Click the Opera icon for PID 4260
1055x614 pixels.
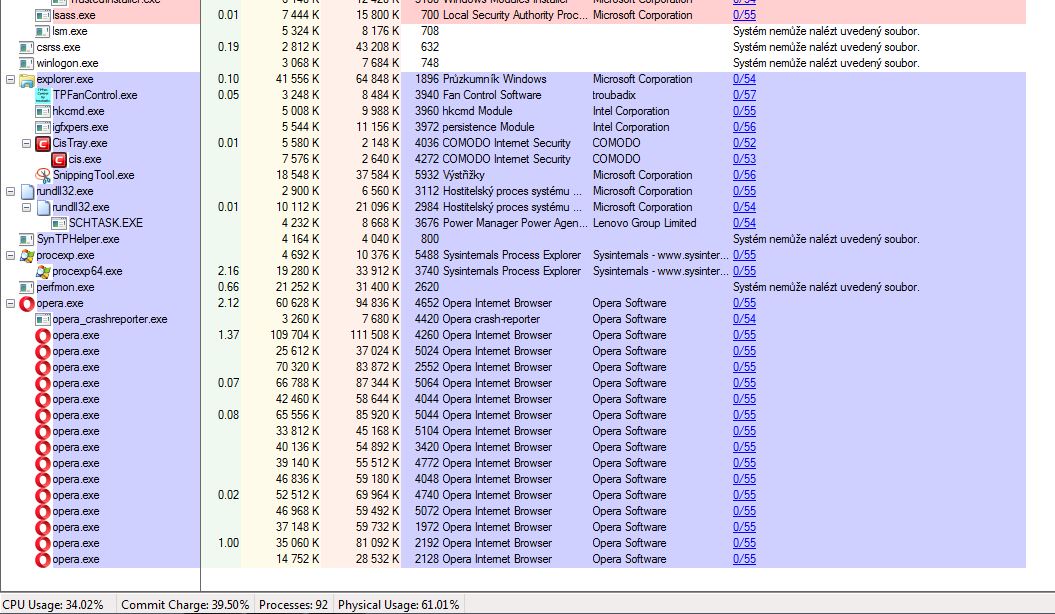click(x=42, y=335)
